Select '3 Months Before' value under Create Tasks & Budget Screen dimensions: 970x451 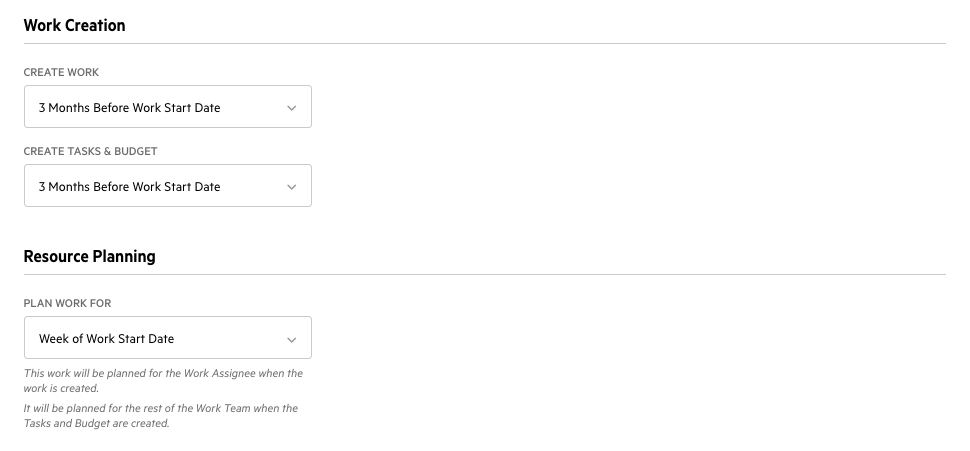pyautogui.click(x=129, y=186)
